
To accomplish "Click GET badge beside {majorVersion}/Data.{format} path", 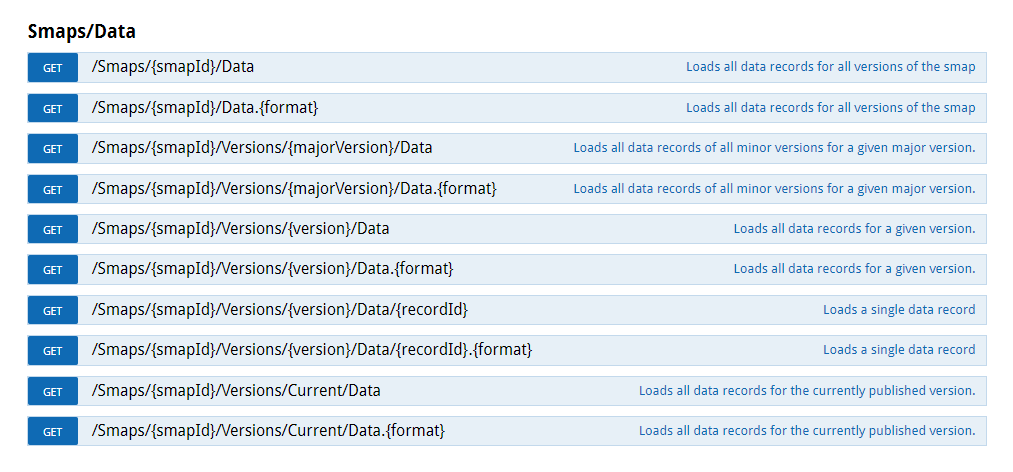I will pyautogui.click(x=53, y=189).
